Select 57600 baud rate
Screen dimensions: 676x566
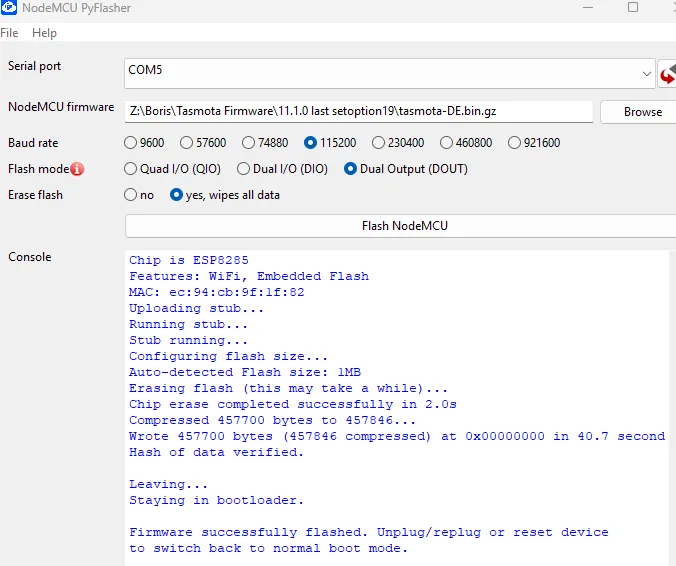click(203, 143)
